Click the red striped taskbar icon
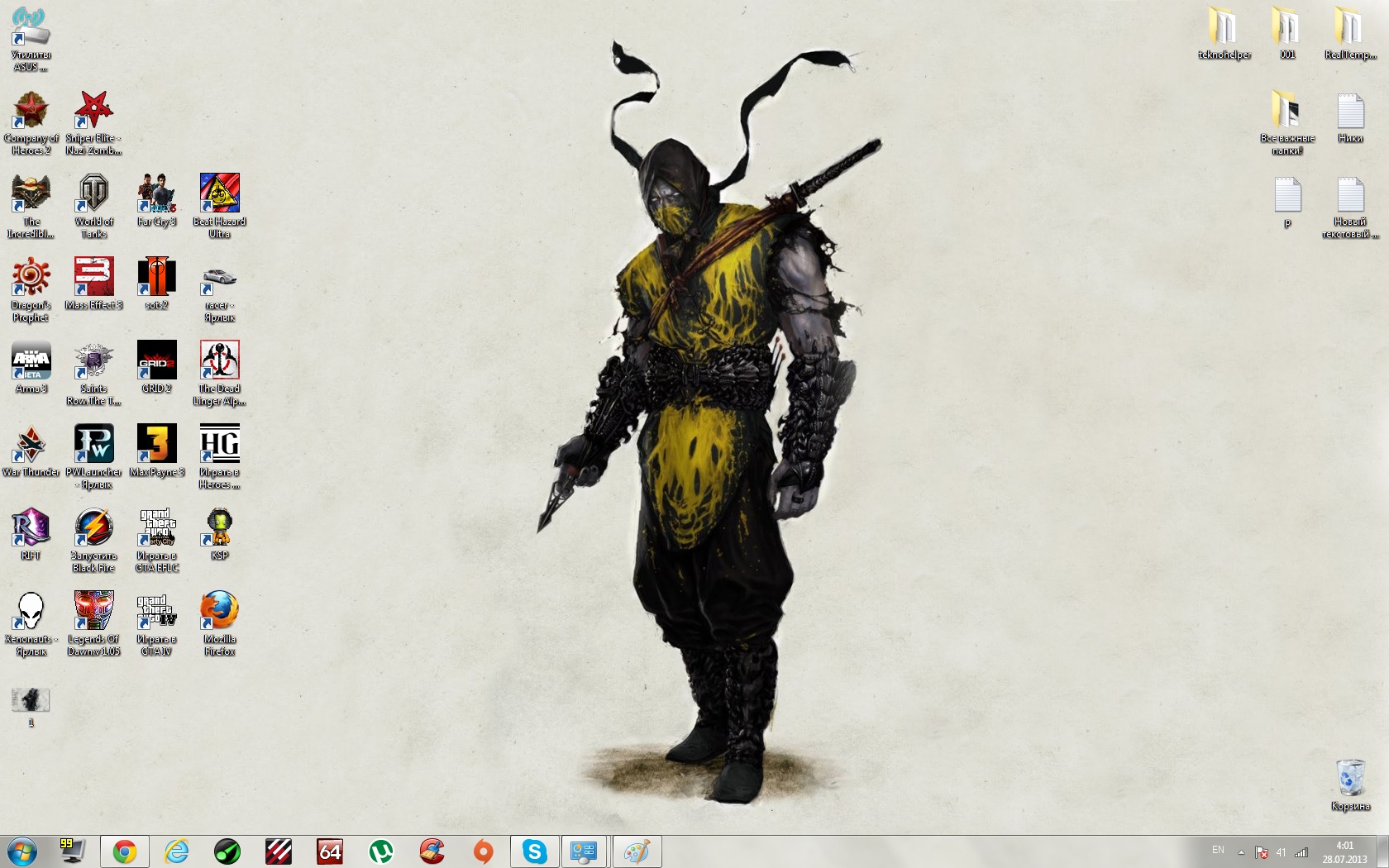Viewport: 1389px width, 868px height. (x=279, y=851)
